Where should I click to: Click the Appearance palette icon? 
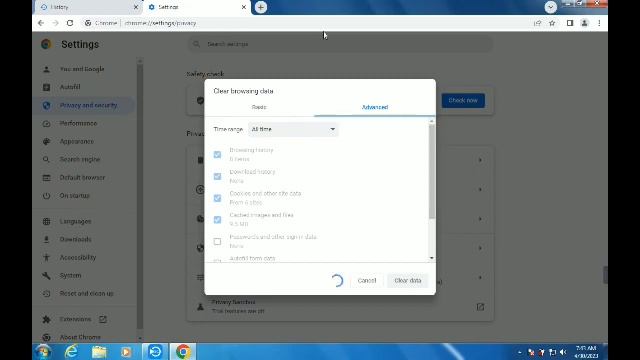[47, 141]
